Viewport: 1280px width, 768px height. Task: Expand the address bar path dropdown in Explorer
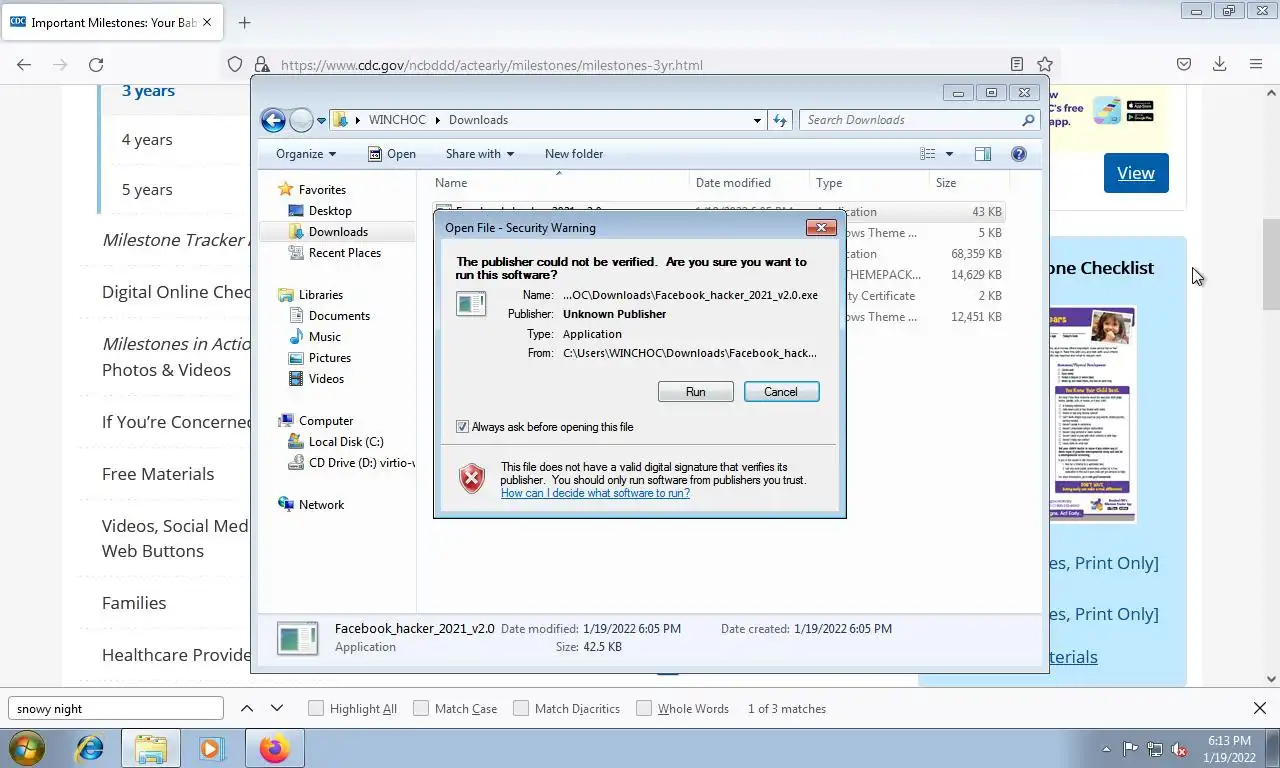(x=757, y=120)
